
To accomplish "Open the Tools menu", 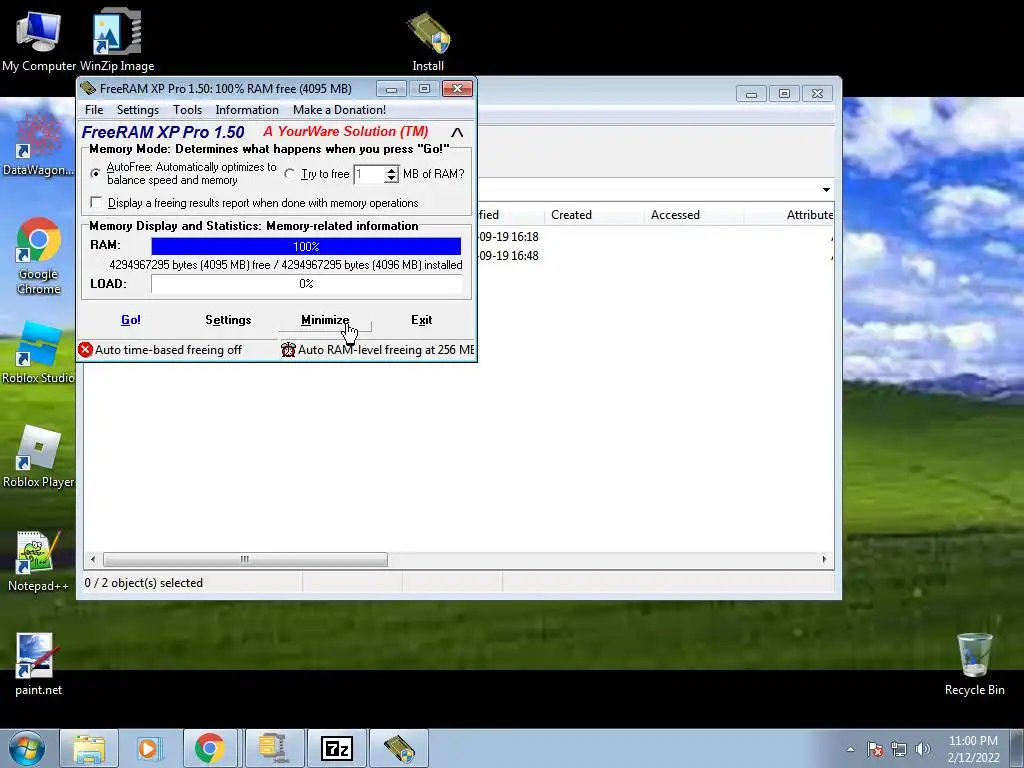I will (x=187, y=110).
